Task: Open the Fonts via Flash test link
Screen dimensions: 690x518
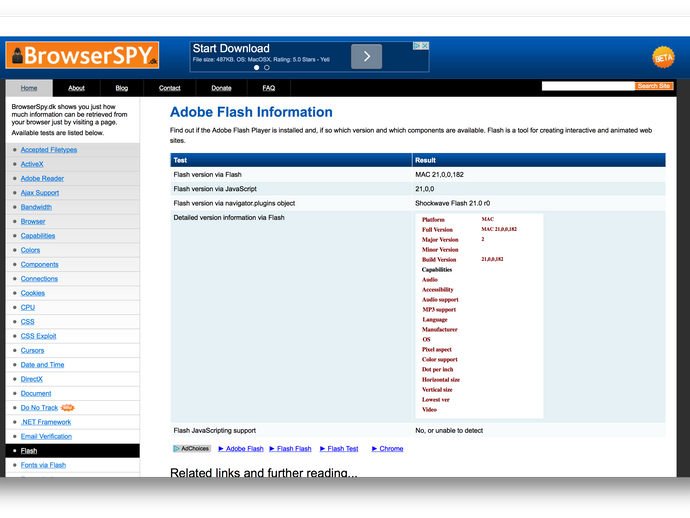Action: click(43, 465)
